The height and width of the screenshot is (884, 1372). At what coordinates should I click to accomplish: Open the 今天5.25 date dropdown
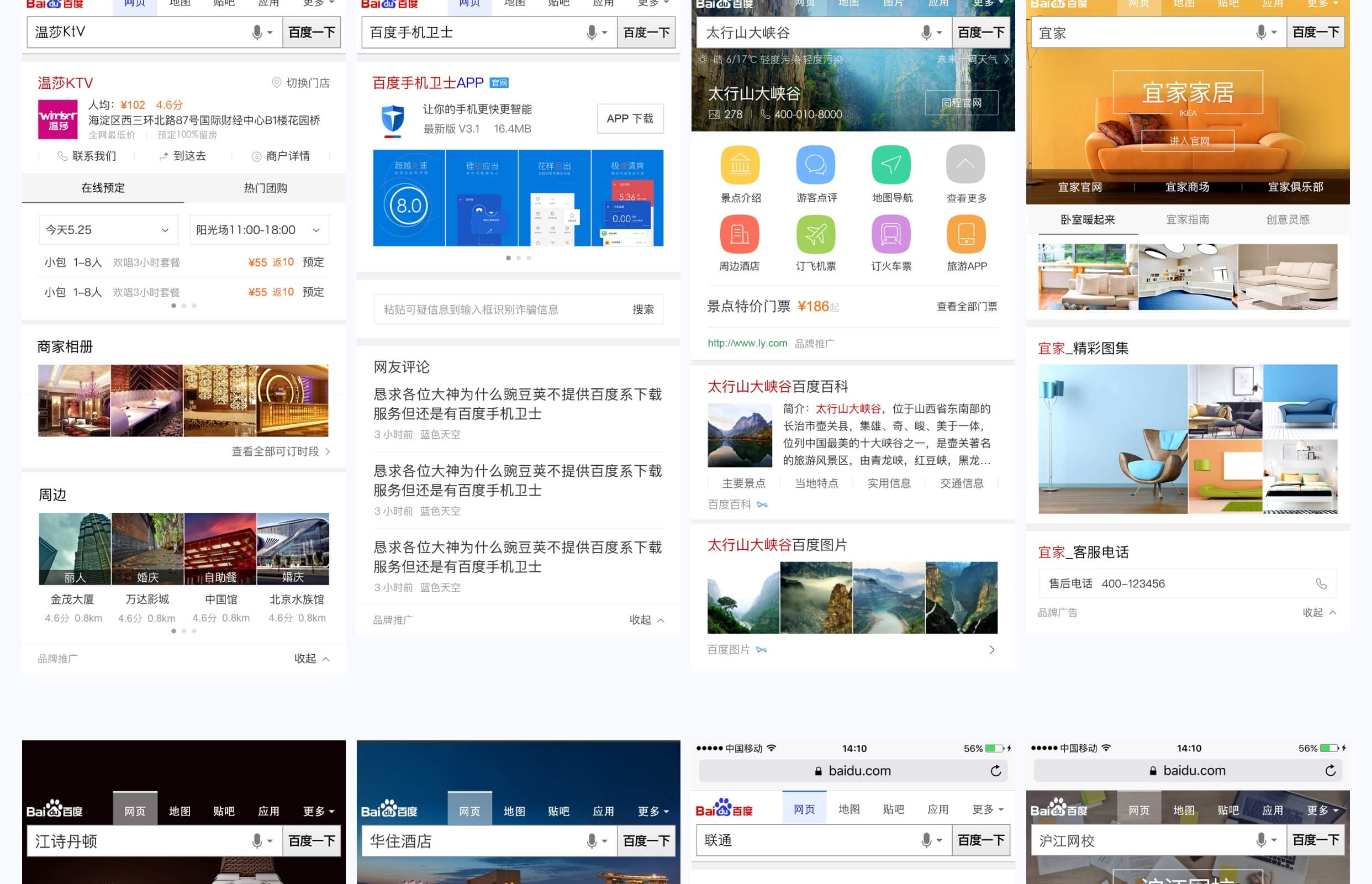click(108, 230)
